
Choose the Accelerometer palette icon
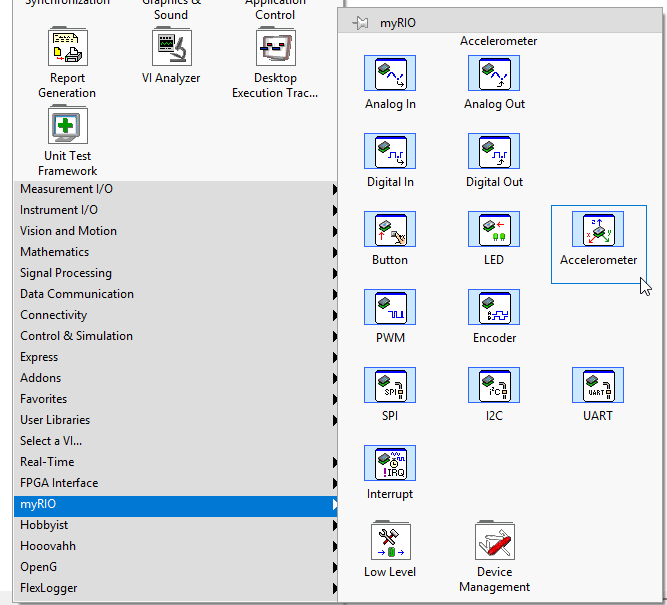(x=598, y=229)
